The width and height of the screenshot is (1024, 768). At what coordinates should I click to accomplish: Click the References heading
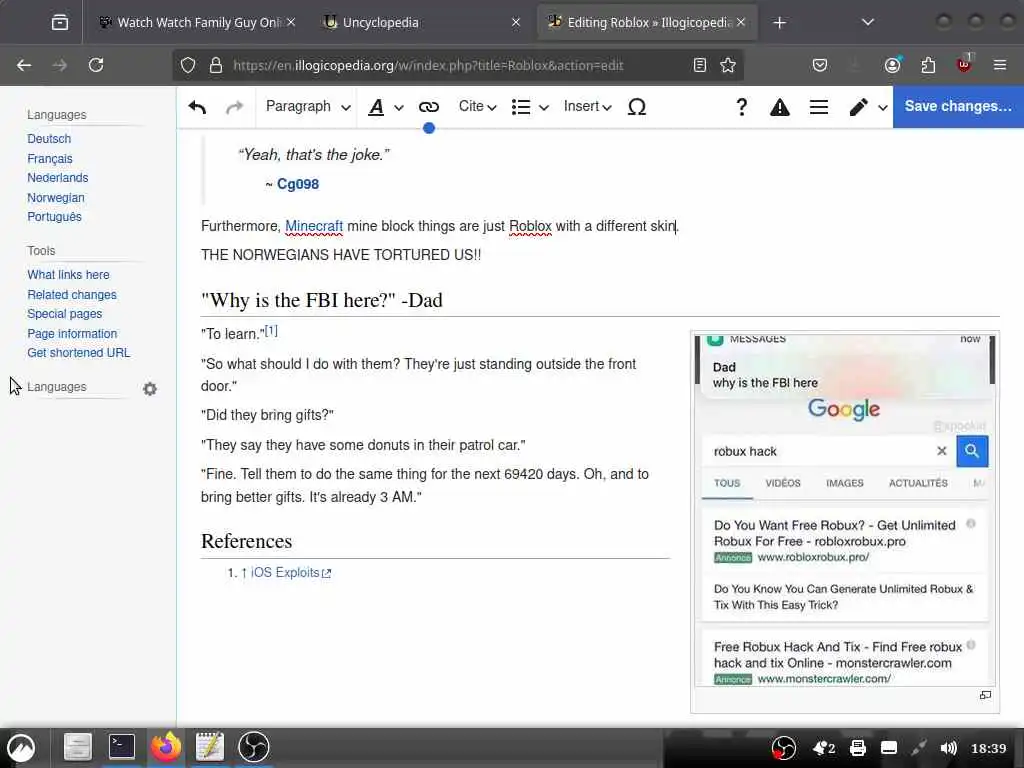pos(247,541)
